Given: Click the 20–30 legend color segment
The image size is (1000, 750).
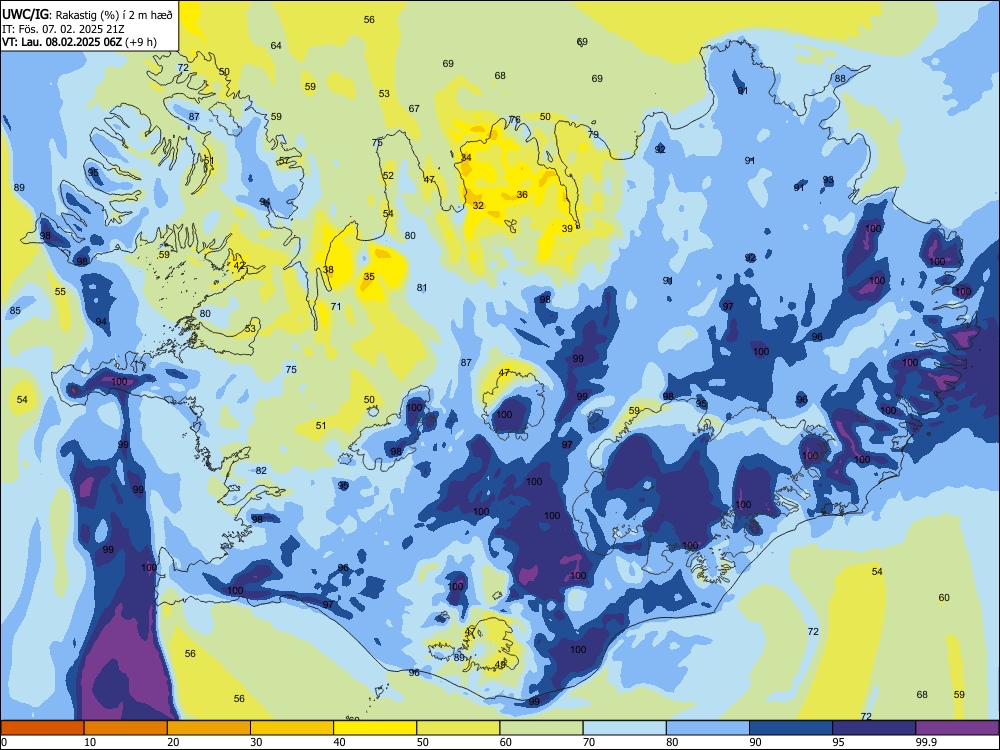Looking at the screenshot, I should [209, 728].
